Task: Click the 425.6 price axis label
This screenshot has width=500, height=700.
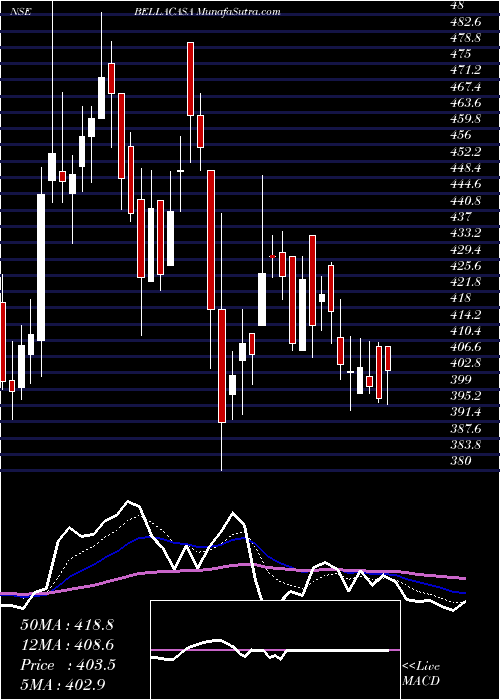Action: click(x=467, y=266)
